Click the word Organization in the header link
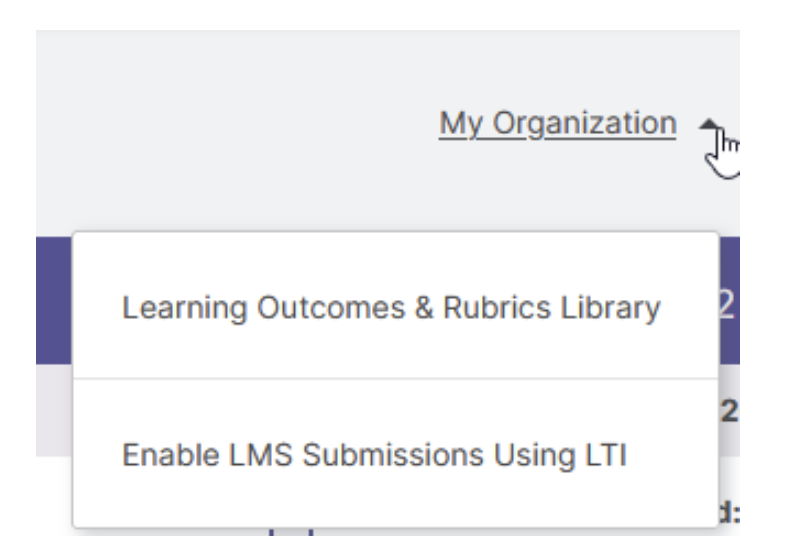The image size is (812, 560). pyautogui.click(x=585, y=123)
